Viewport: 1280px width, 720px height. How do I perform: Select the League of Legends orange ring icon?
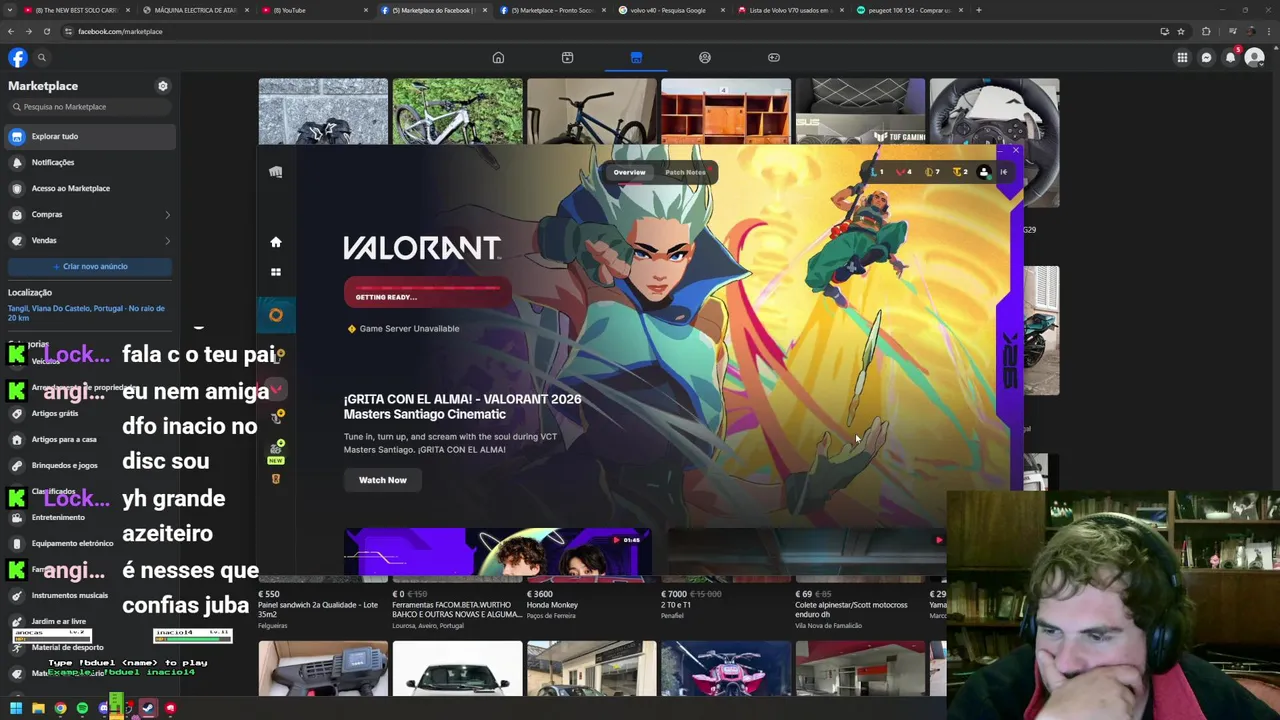[x=276, y=315]
